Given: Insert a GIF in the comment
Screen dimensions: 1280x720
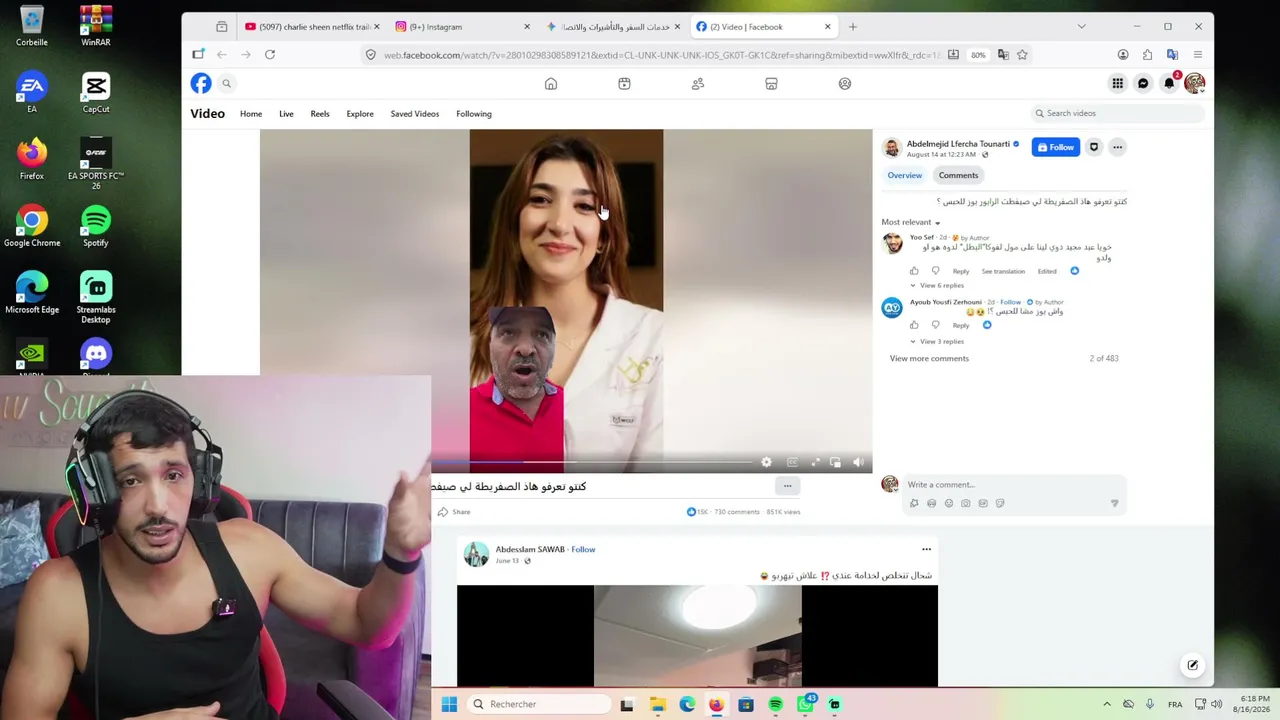Looking at the screenshot, I should (983, 504).
